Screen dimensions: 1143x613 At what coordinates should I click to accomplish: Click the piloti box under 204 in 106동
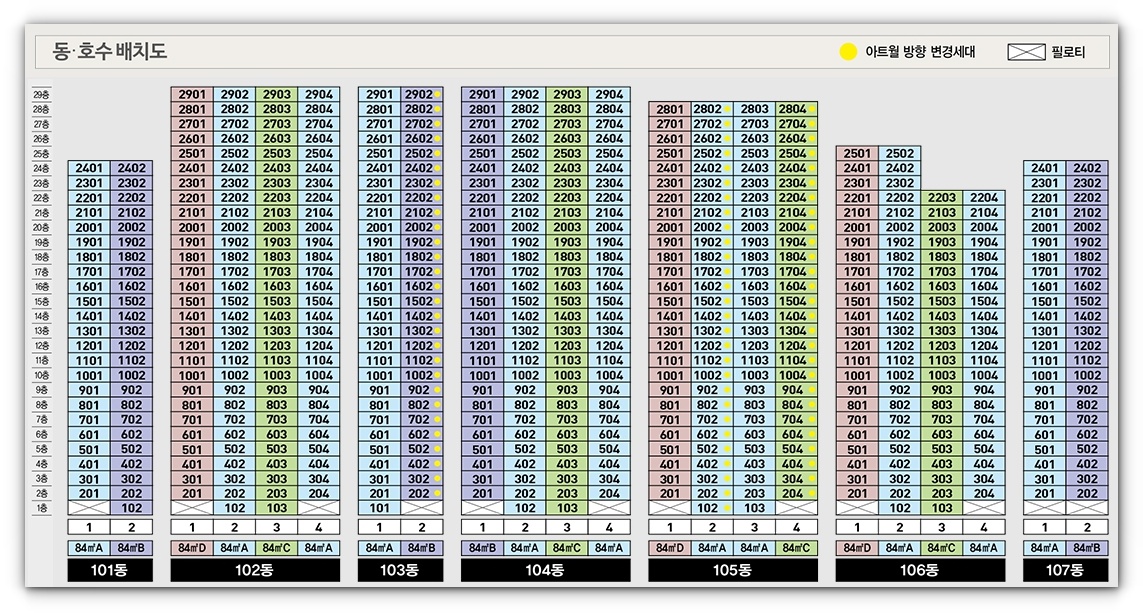(984, 508)
